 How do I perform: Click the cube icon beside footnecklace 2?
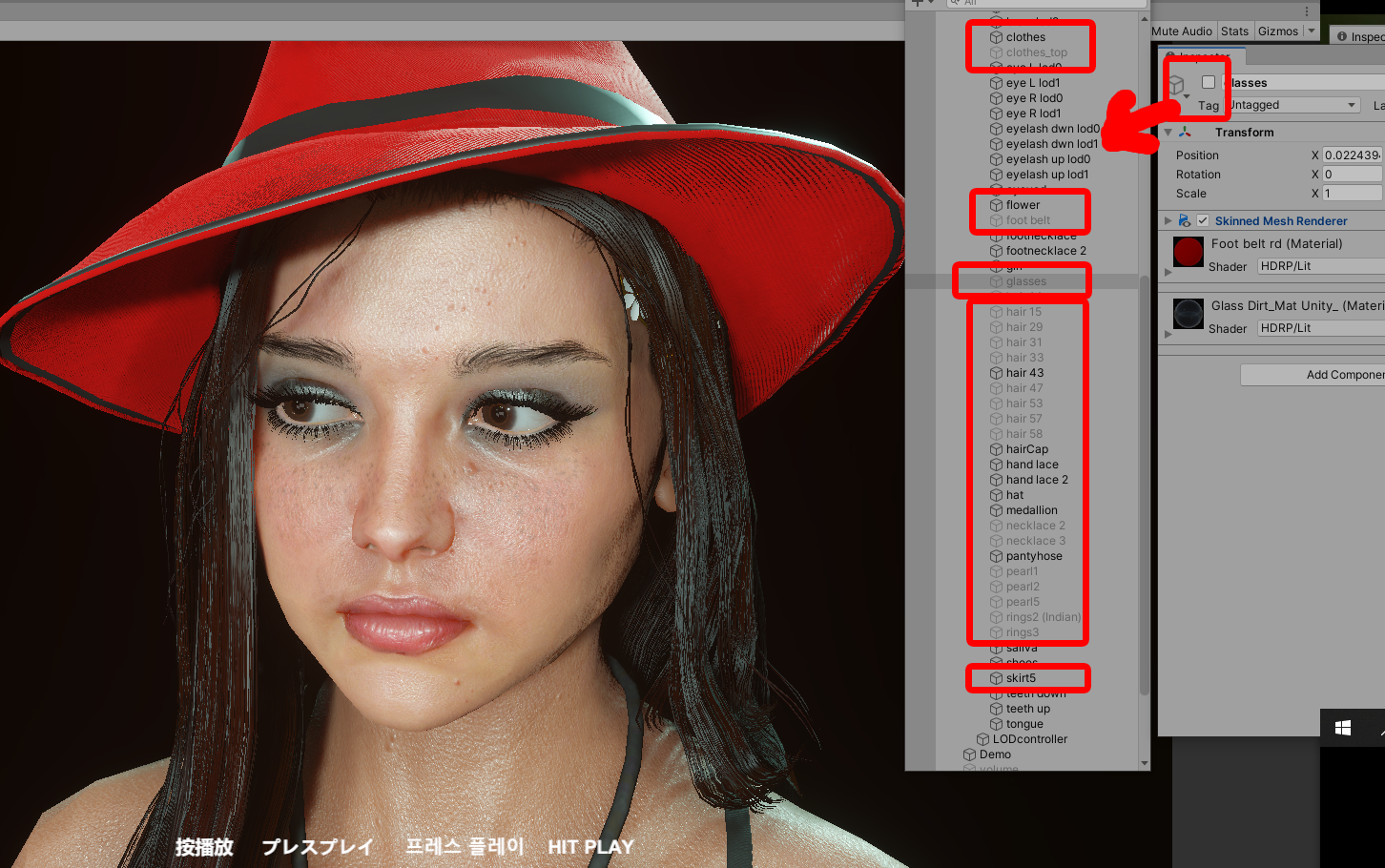[996, 251]
